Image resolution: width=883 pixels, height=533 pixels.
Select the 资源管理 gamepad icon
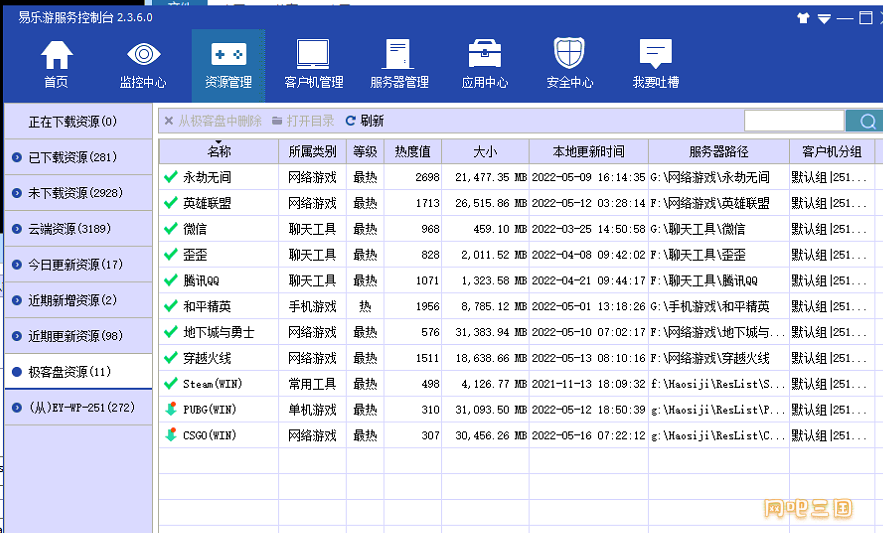coord(228,55)
